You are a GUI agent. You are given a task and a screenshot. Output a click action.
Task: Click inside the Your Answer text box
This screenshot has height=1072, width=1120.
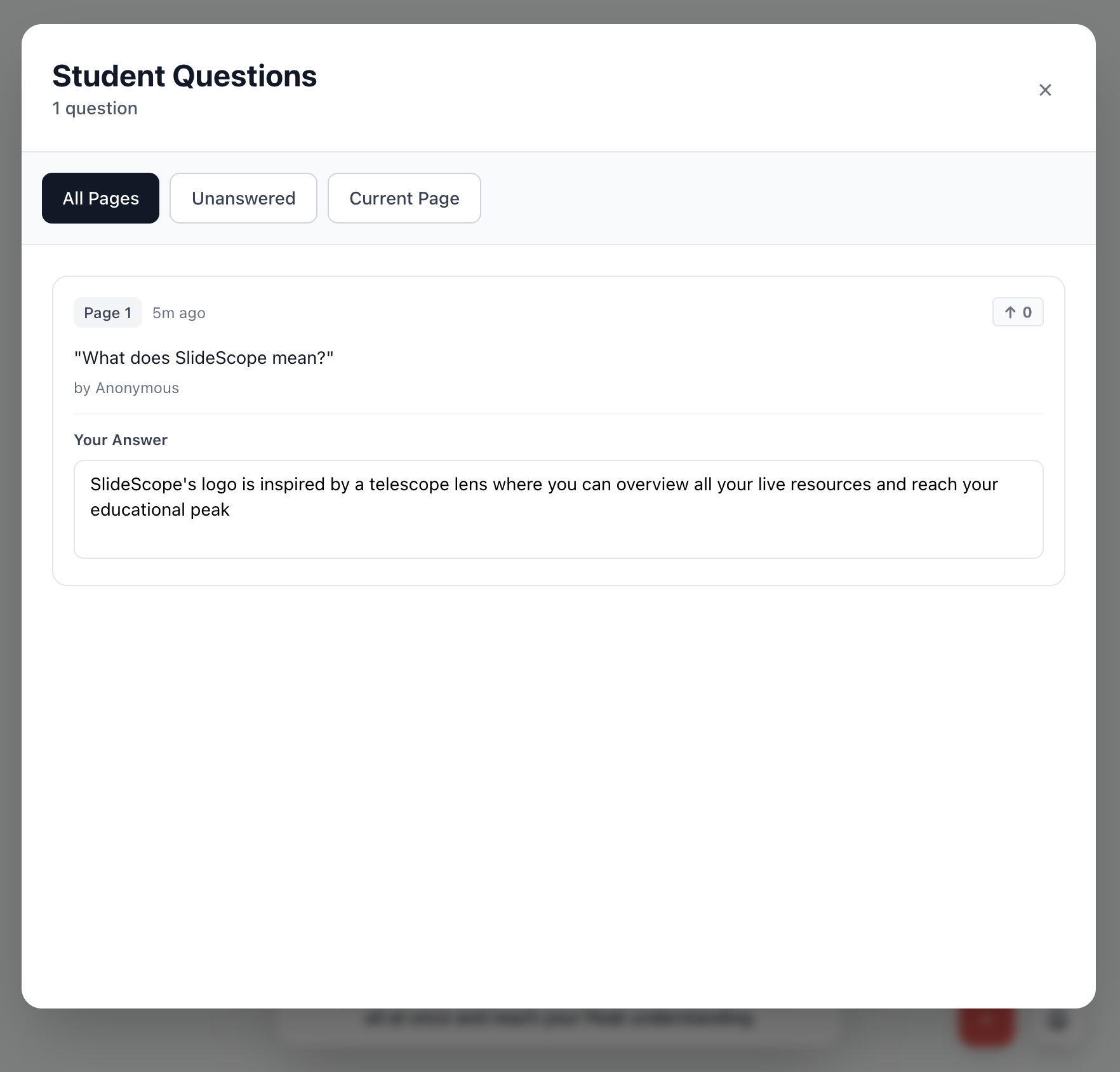pyautogui.click(x=557, y=508)
